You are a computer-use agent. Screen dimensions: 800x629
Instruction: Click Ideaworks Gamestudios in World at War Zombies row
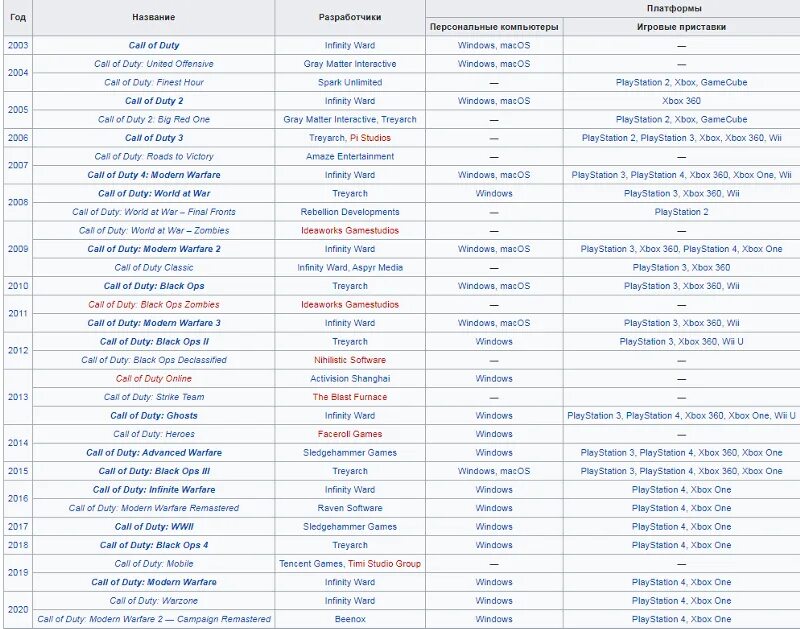[349, 231]
